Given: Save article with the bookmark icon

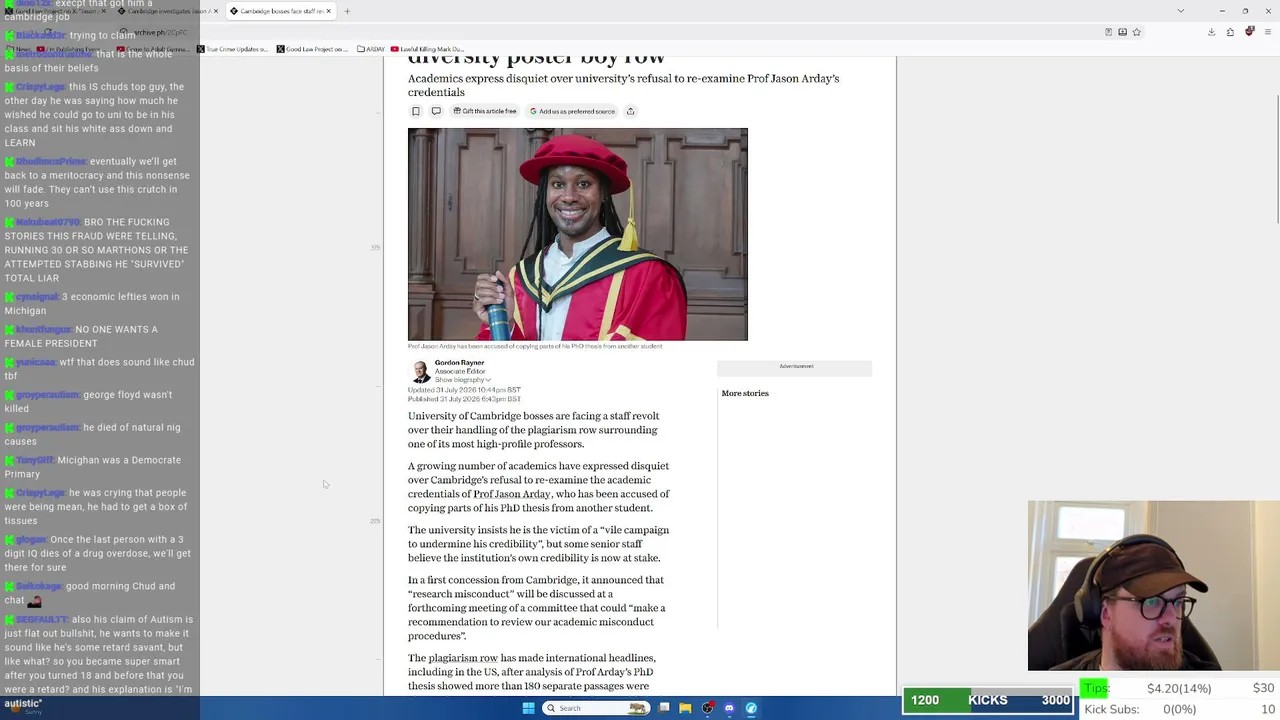Looking at the screenshot, I should pyautogui.click(x=416, y=111).
